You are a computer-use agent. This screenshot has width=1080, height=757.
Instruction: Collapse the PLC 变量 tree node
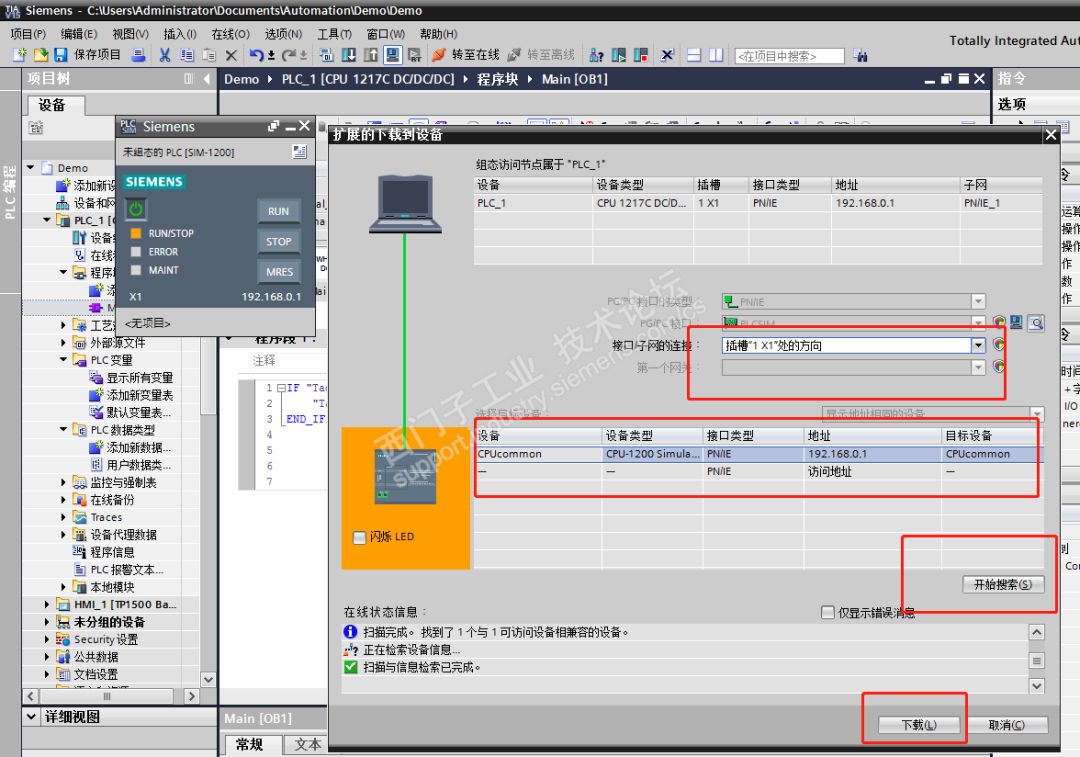click(x=63, y=360)
